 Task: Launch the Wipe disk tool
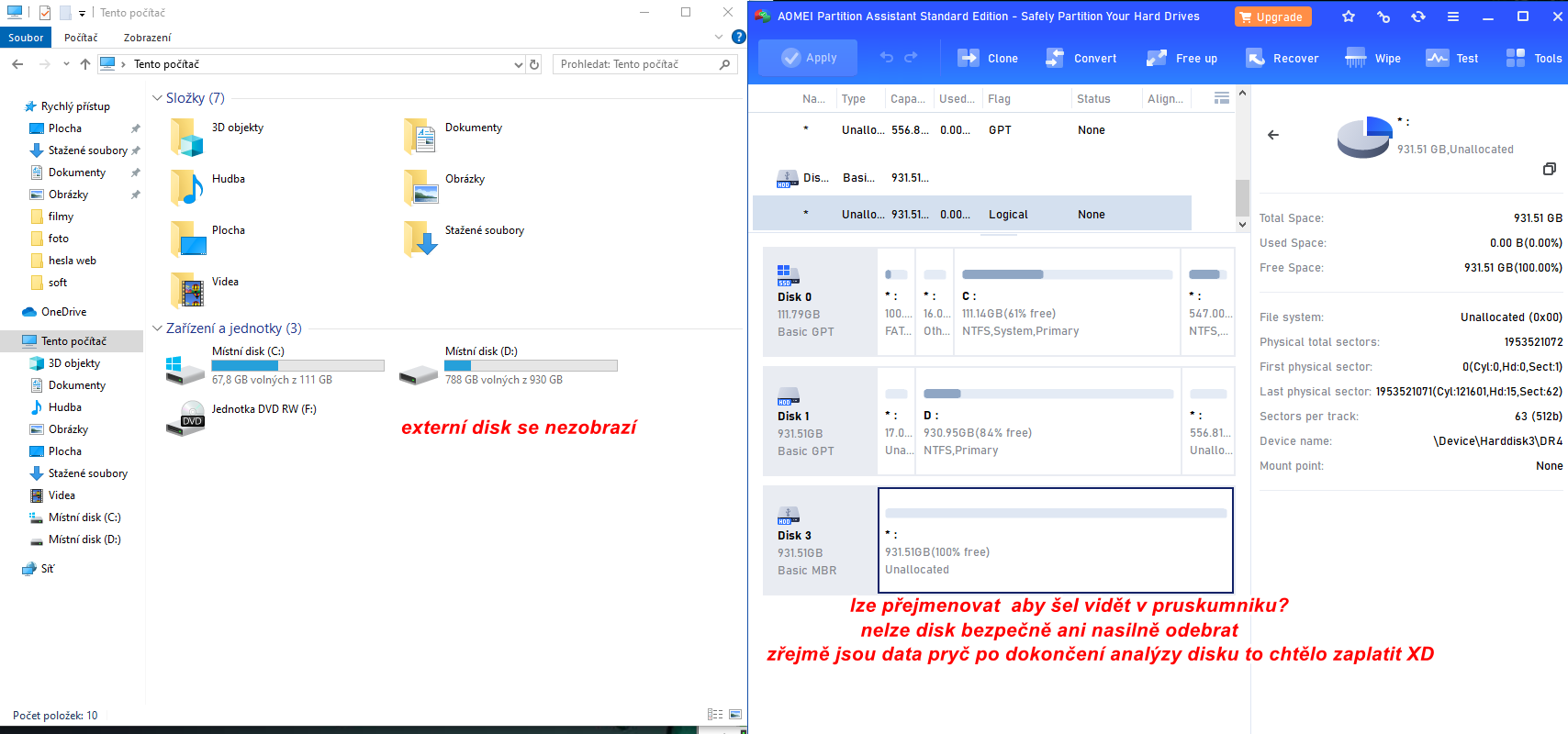(1356, 58)
